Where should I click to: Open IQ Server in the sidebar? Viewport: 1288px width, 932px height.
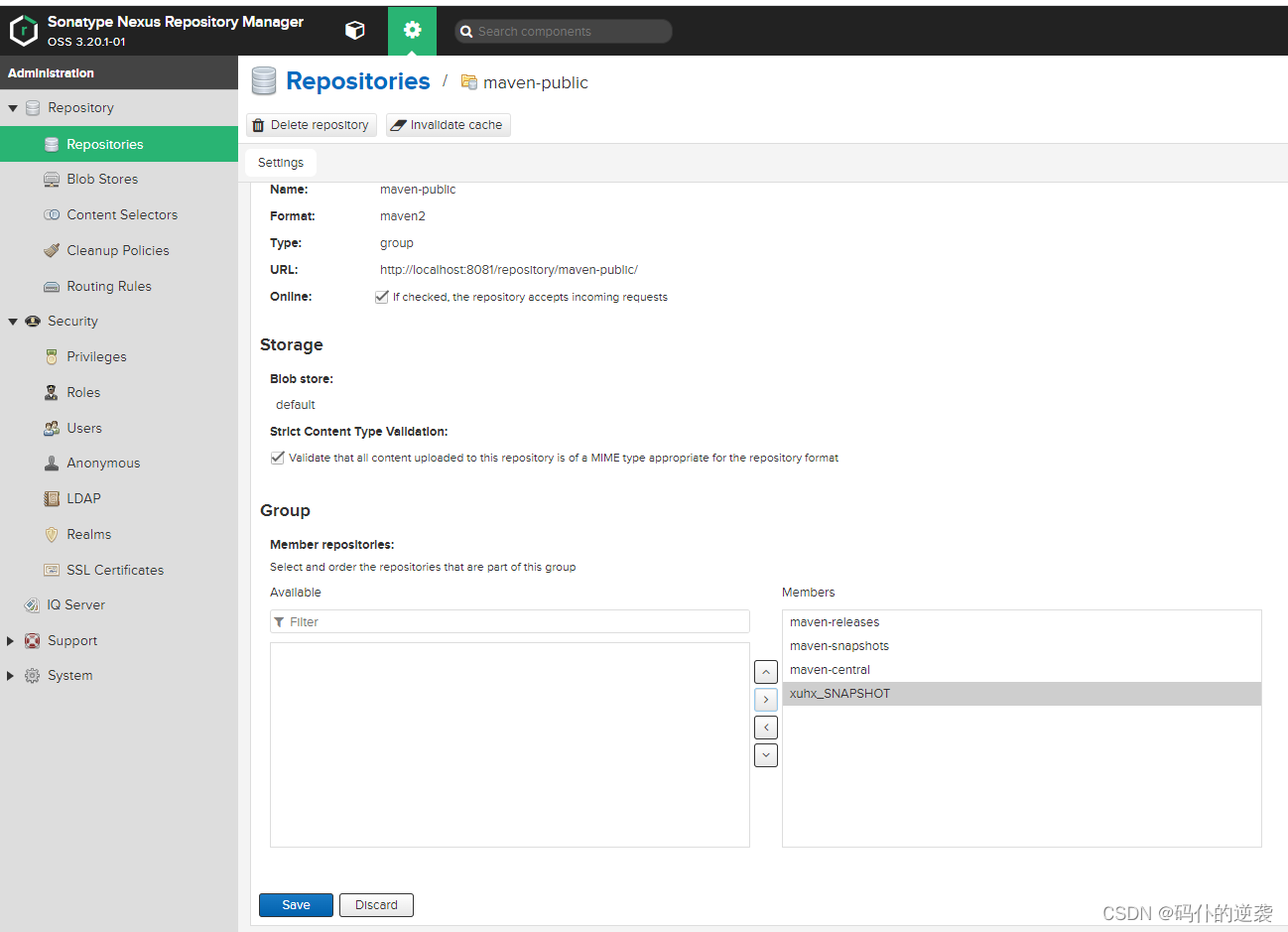tap(119, 605)
